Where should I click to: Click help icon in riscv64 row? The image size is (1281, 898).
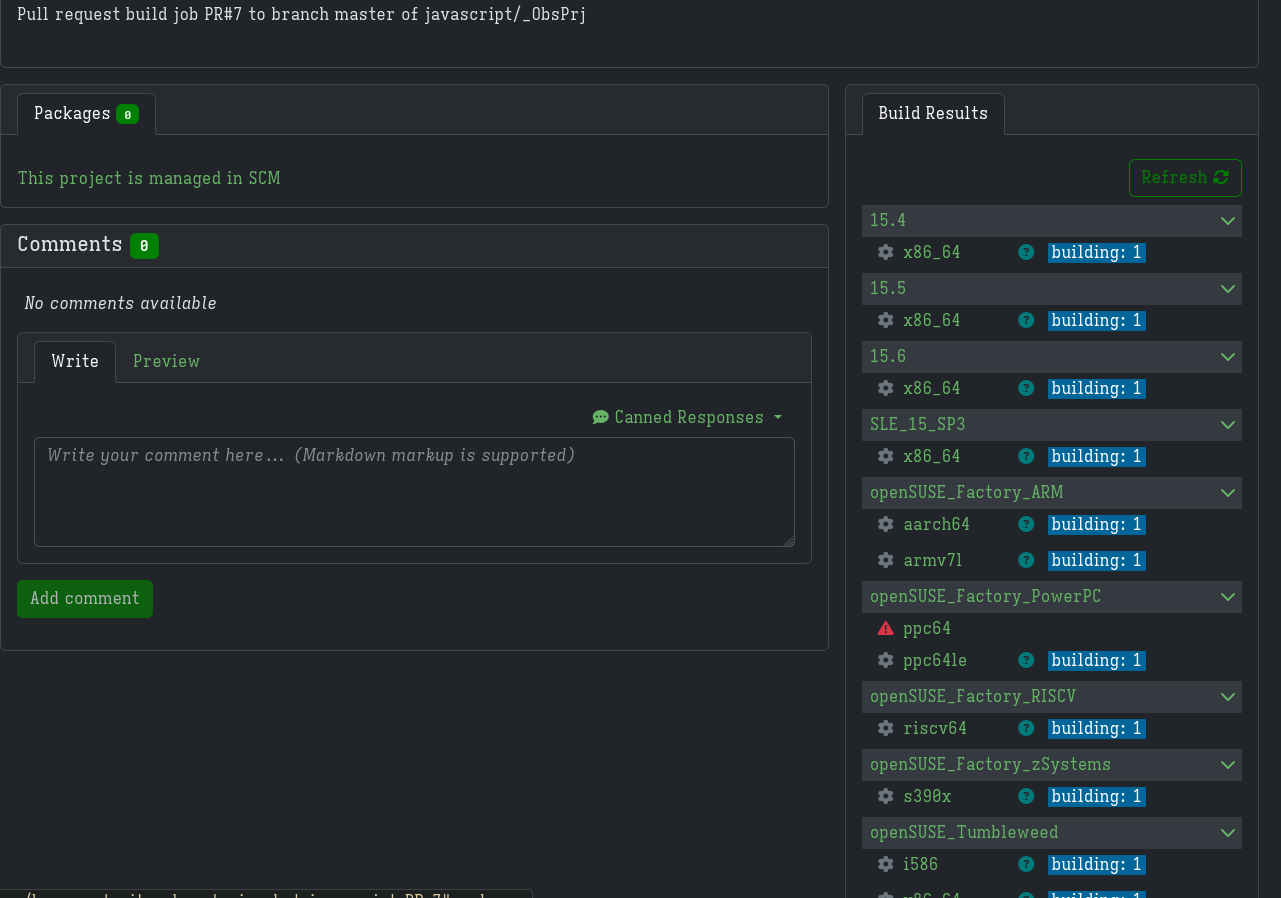(1026, 728)
